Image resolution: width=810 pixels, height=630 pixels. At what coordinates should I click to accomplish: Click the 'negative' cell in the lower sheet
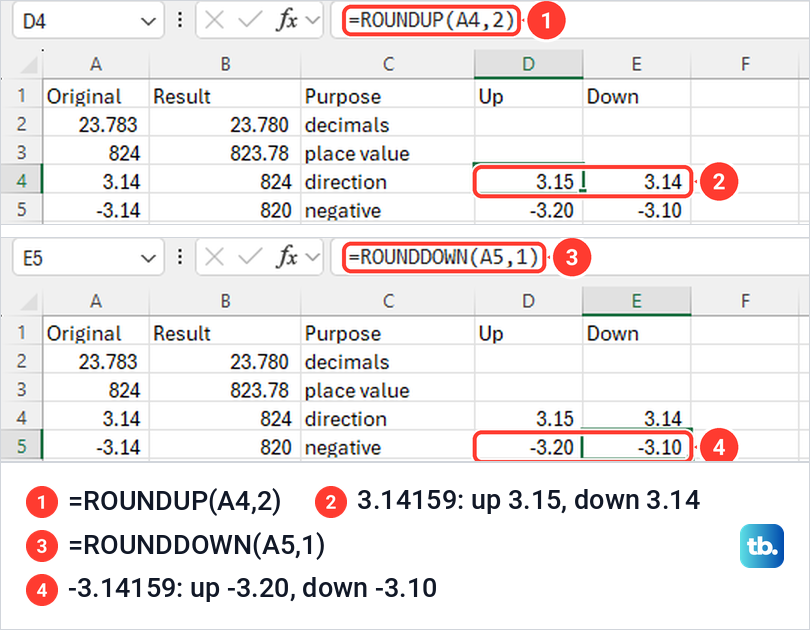(x=388, y=446)
